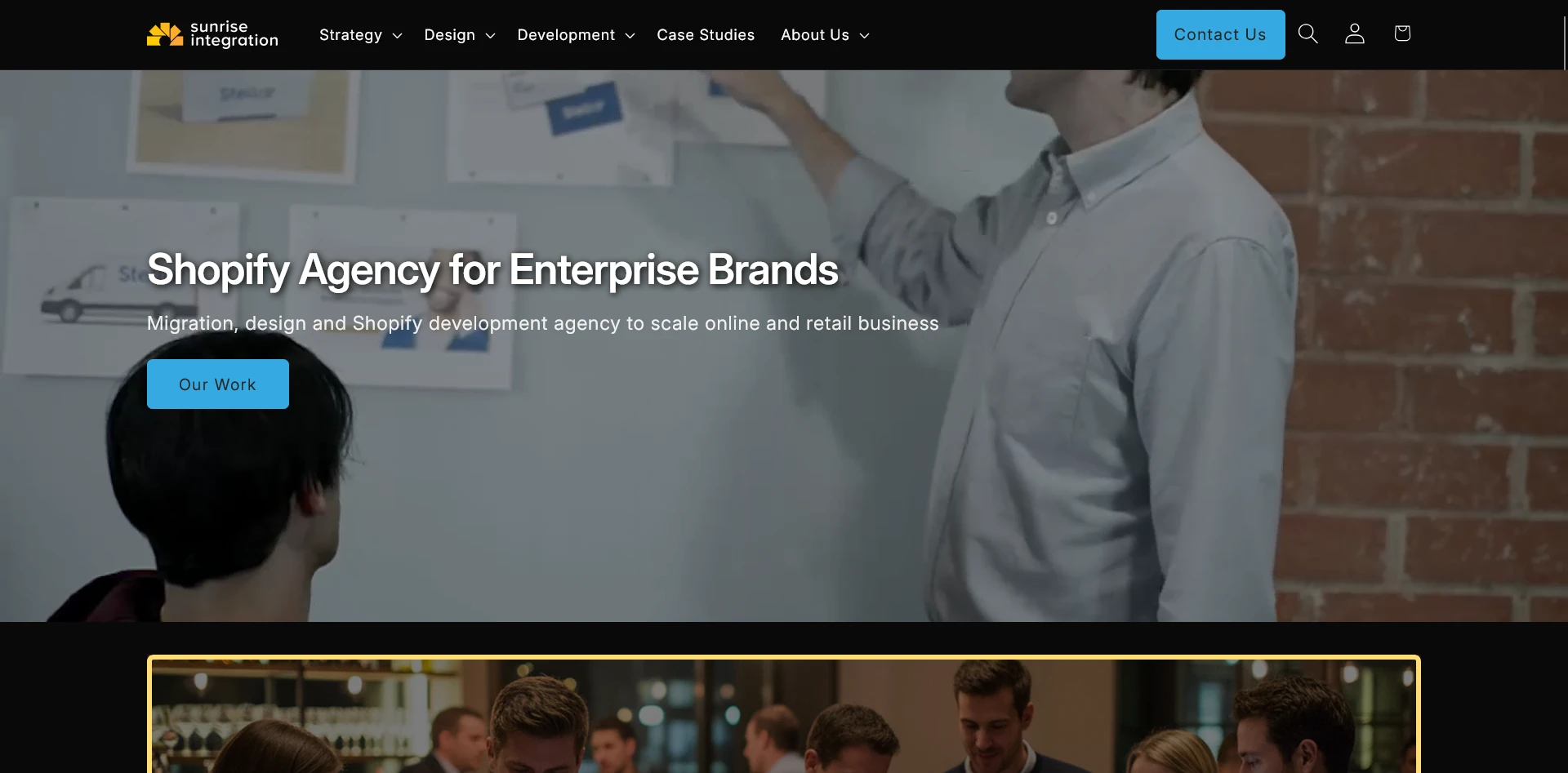Click the hero subtitle about Migration, design
The height and width of the screenshot is (773, 1568).
(x=543, y=323)
